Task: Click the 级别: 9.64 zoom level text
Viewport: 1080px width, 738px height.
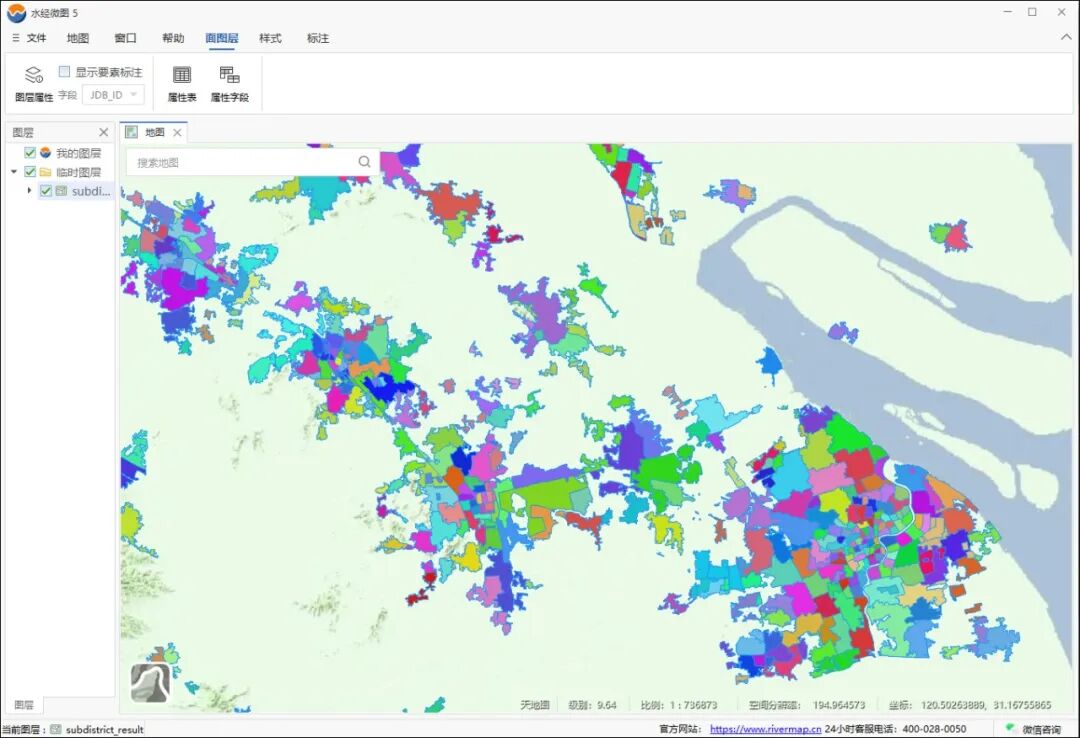Action: (x=592, y=705)
